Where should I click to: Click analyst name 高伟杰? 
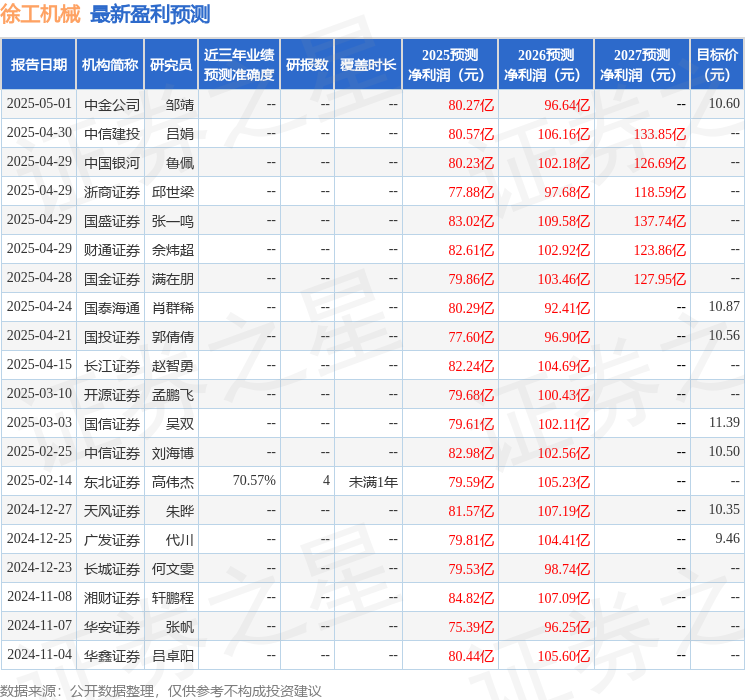click(173, 482)
